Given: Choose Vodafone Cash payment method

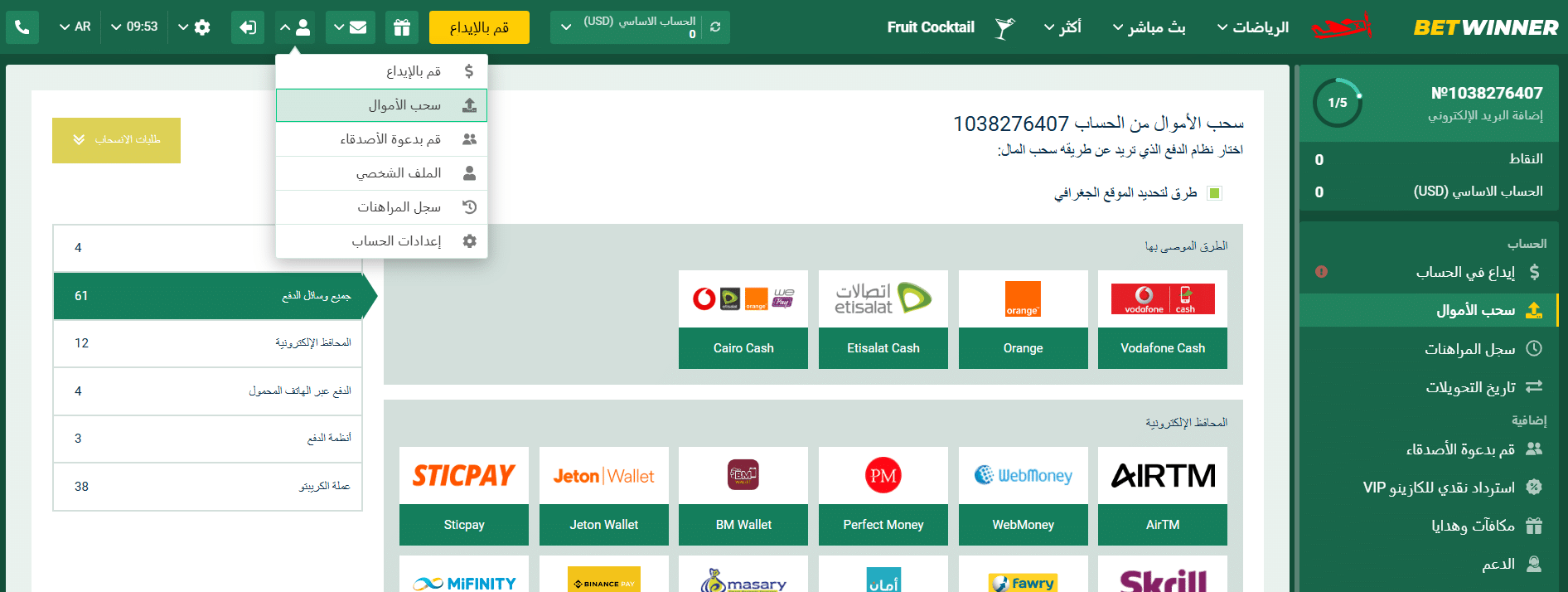Looking at the screenshot, I should [x=1163, y=319].
